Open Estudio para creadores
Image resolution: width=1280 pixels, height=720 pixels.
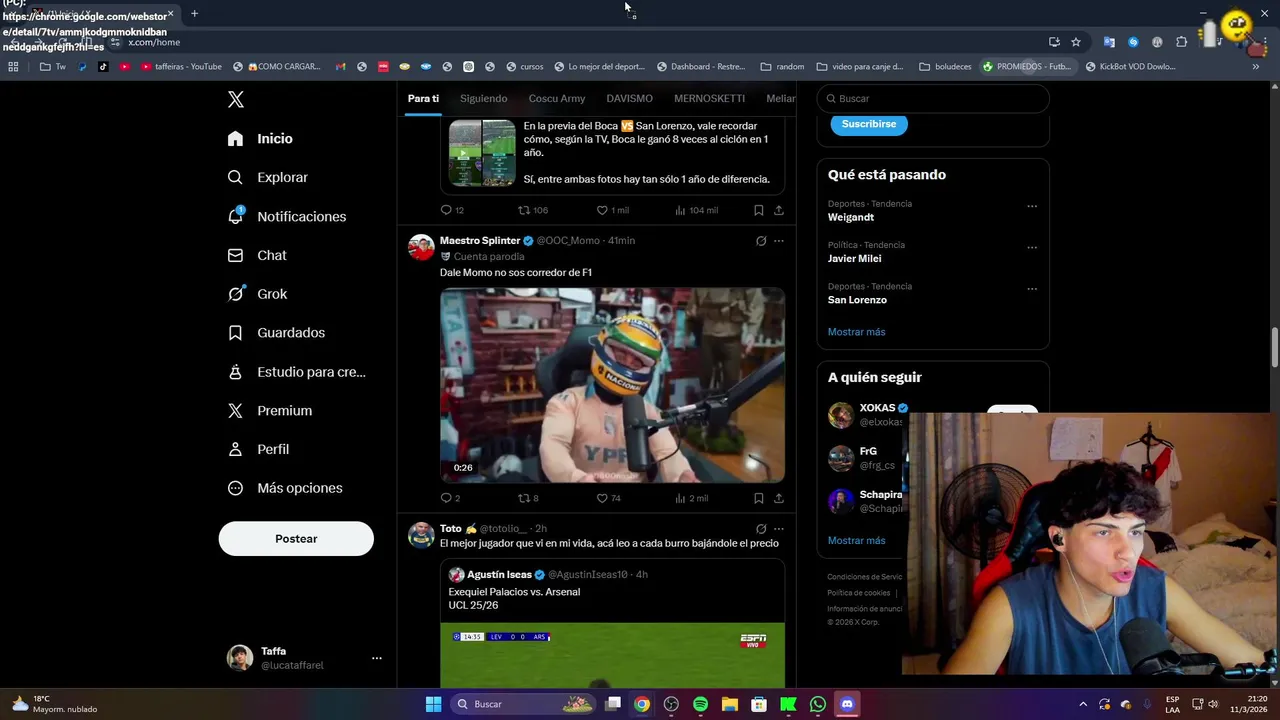click(x=296, y=372)
